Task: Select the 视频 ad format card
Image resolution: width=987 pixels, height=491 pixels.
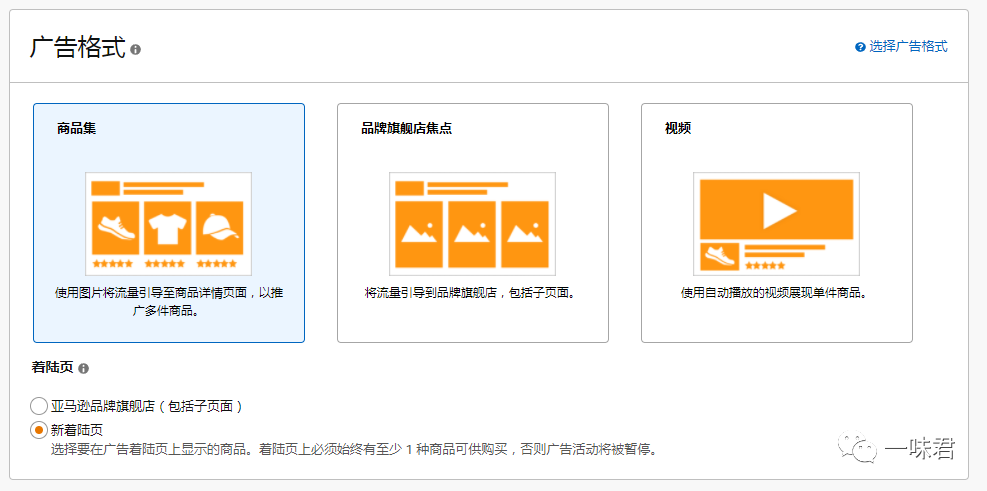Action: pyautogui.click(x=777, y=223)
